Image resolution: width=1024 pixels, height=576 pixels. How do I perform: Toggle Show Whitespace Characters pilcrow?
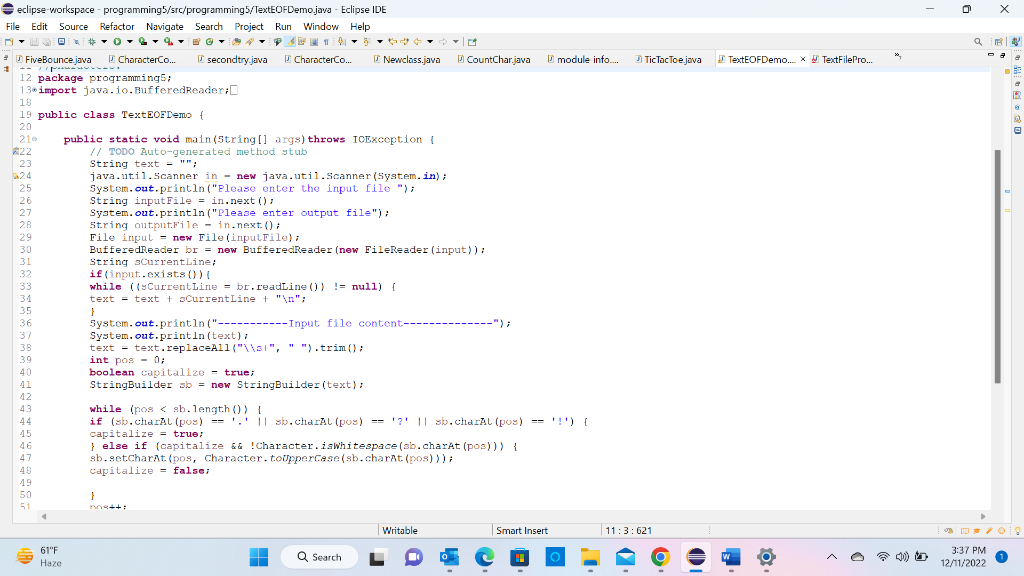click(x=326, y=42)
